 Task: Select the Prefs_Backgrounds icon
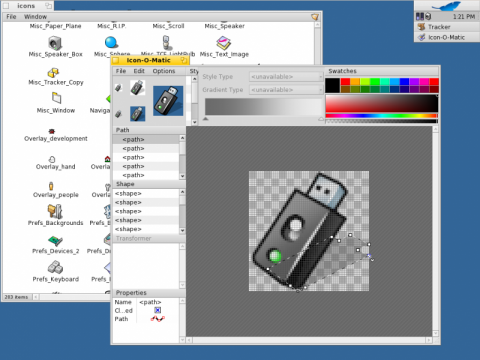[55, 211]
